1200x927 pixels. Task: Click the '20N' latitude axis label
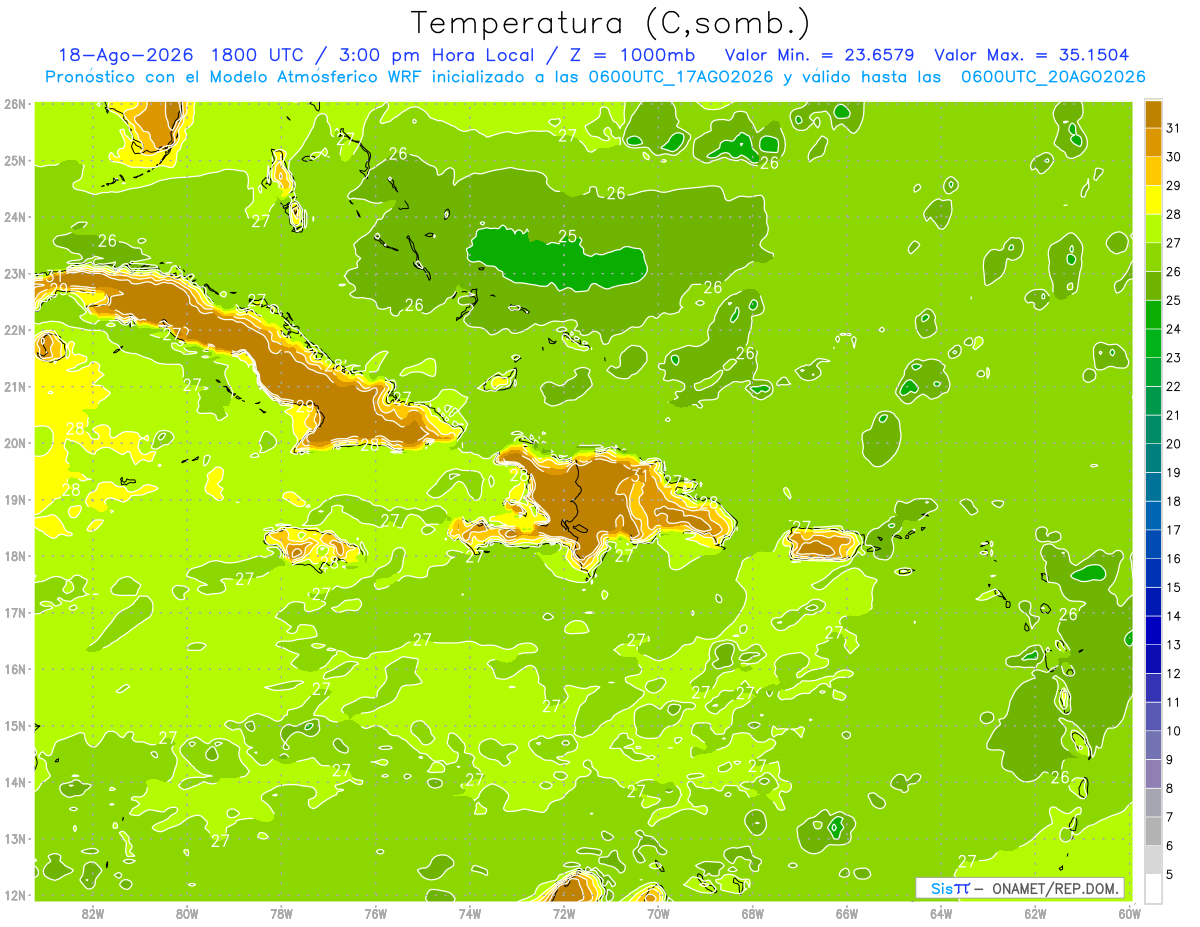[x=15, y=443]
